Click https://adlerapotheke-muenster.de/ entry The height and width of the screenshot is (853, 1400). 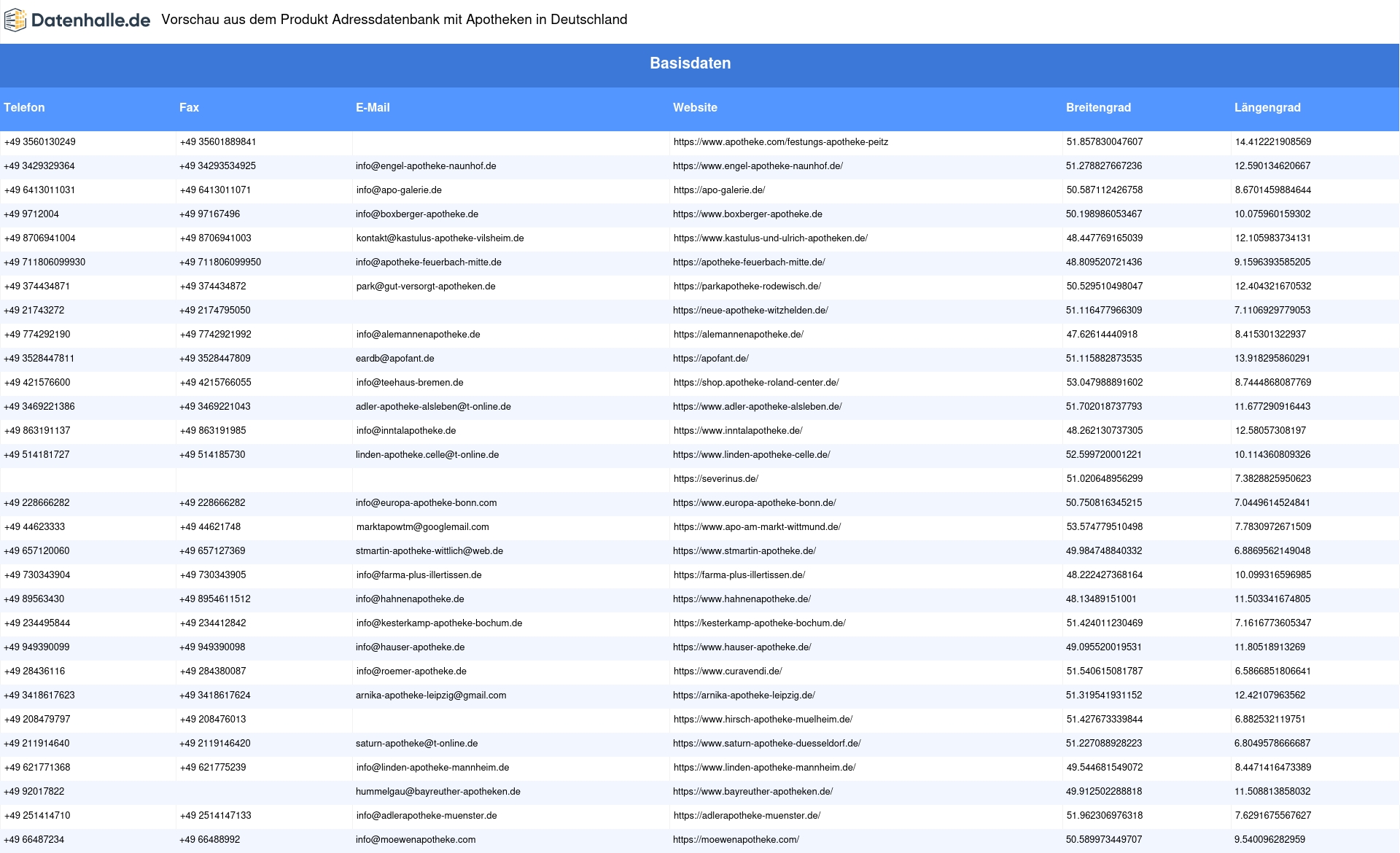(747, 816)
